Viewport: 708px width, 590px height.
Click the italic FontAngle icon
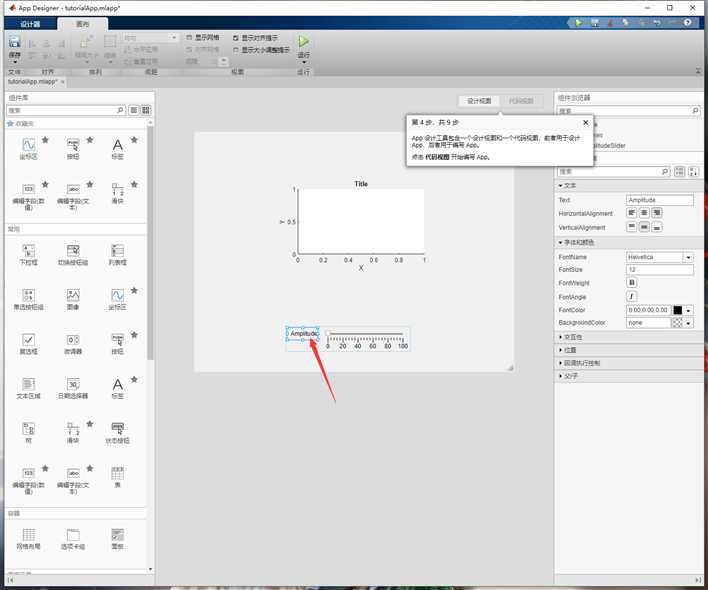pyautogui.click(x=631, y=297)
